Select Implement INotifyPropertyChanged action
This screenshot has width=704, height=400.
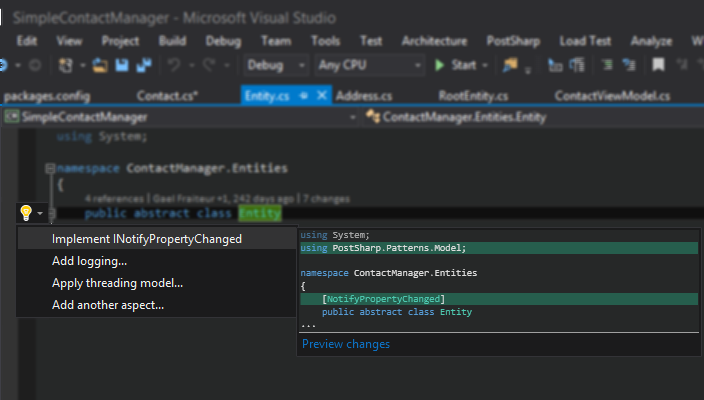point(157,239)
